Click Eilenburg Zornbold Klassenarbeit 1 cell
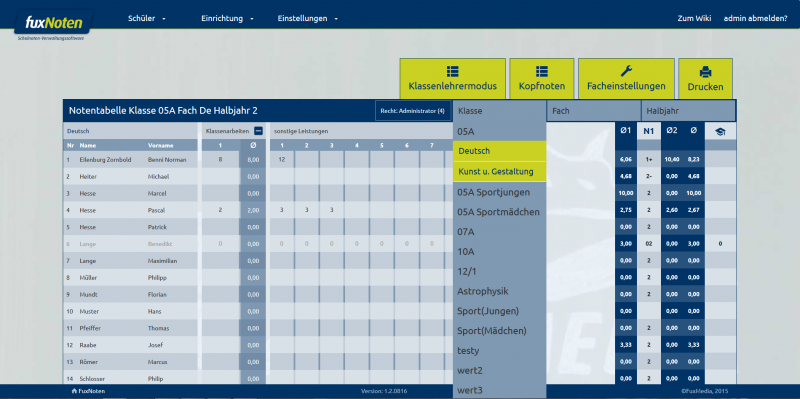This screenshot has height=399, width=800. (x=220, y=160)
